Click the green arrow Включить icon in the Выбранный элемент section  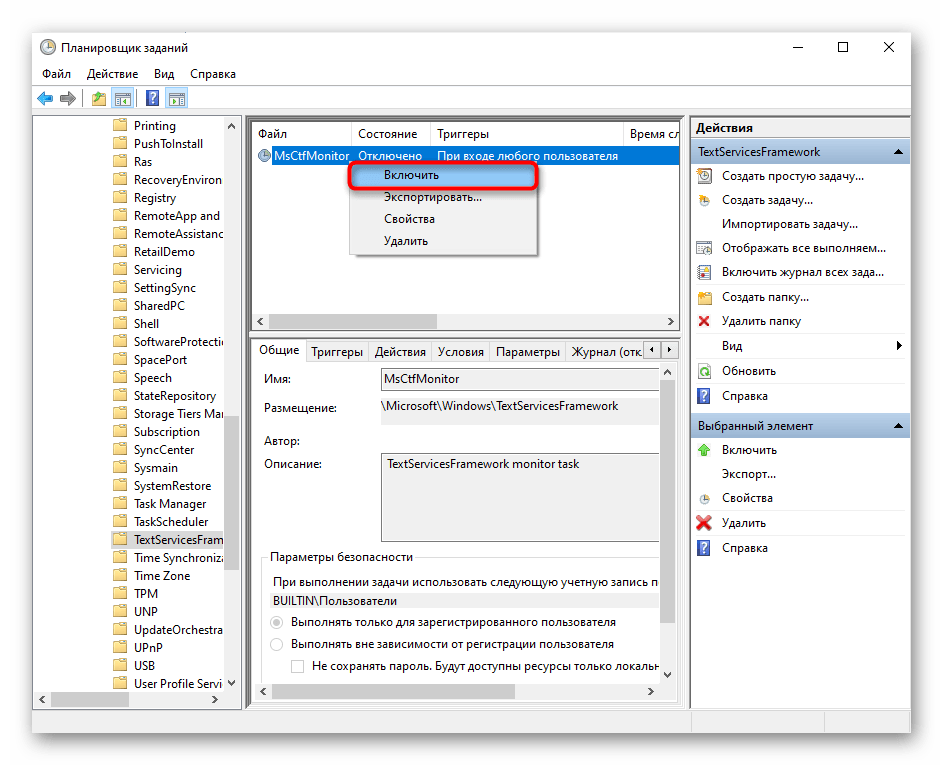coord(704,450)
